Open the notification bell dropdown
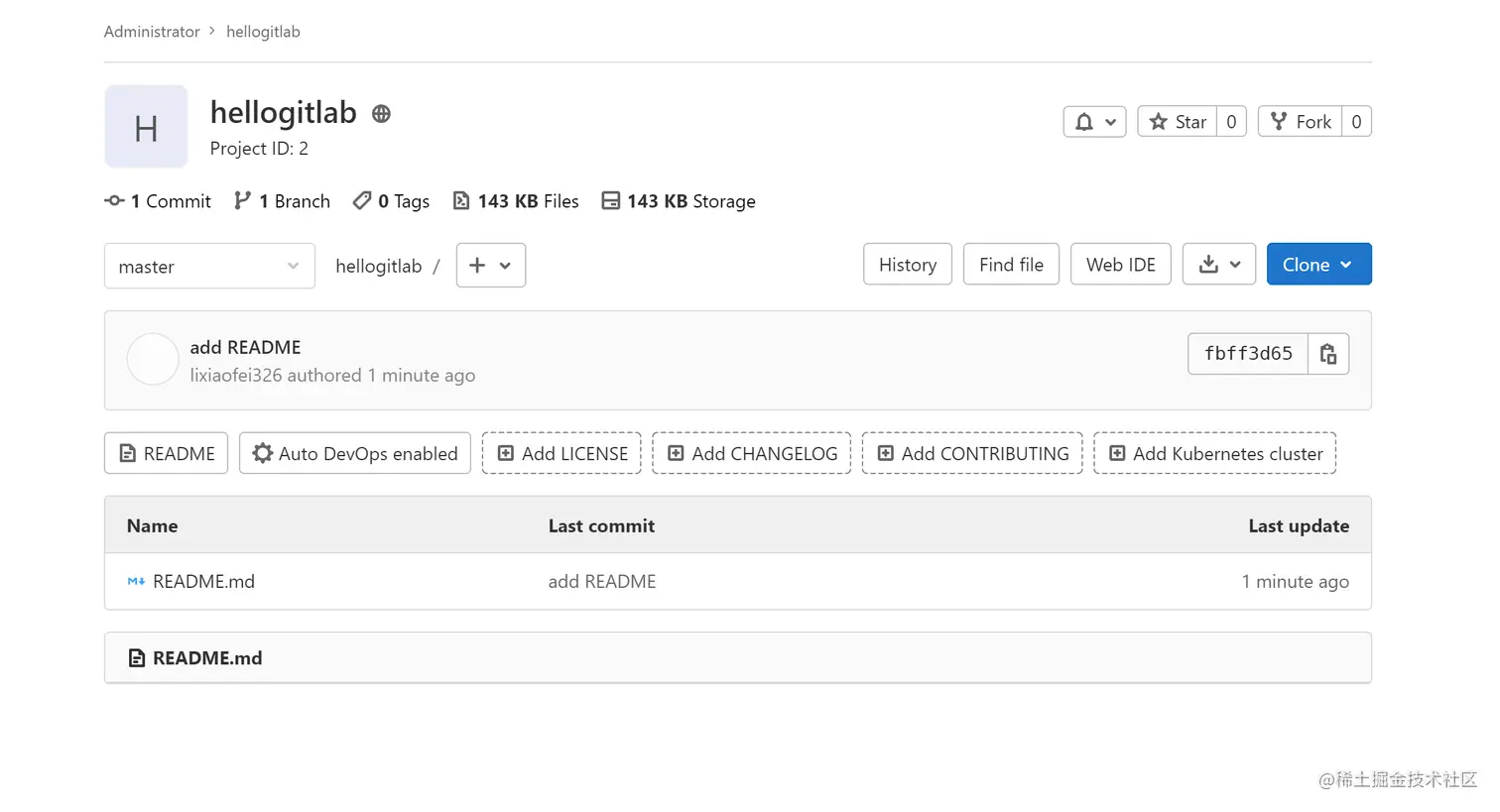 tap(1094, 122)
